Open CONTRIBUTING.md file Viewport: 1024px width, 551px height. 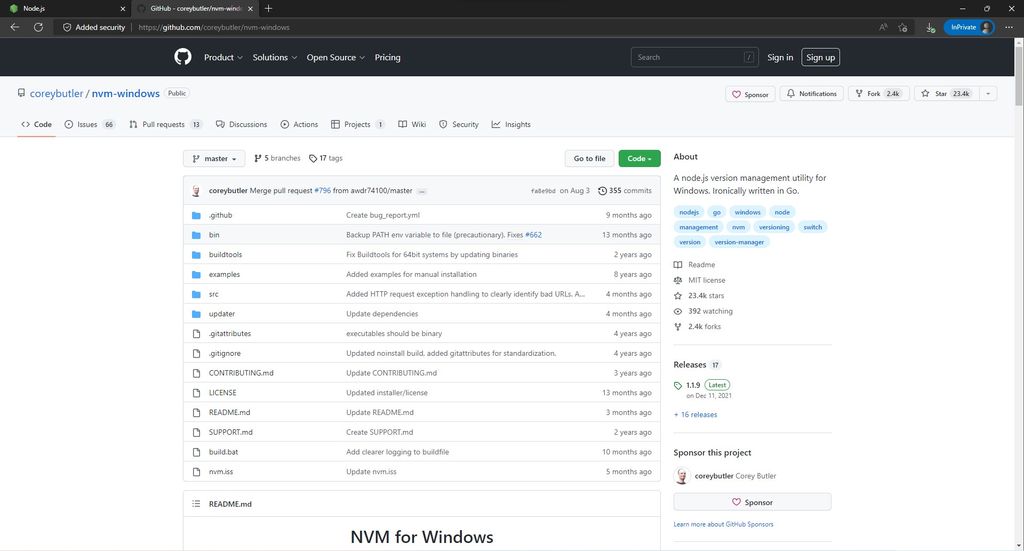coord(241,373)
